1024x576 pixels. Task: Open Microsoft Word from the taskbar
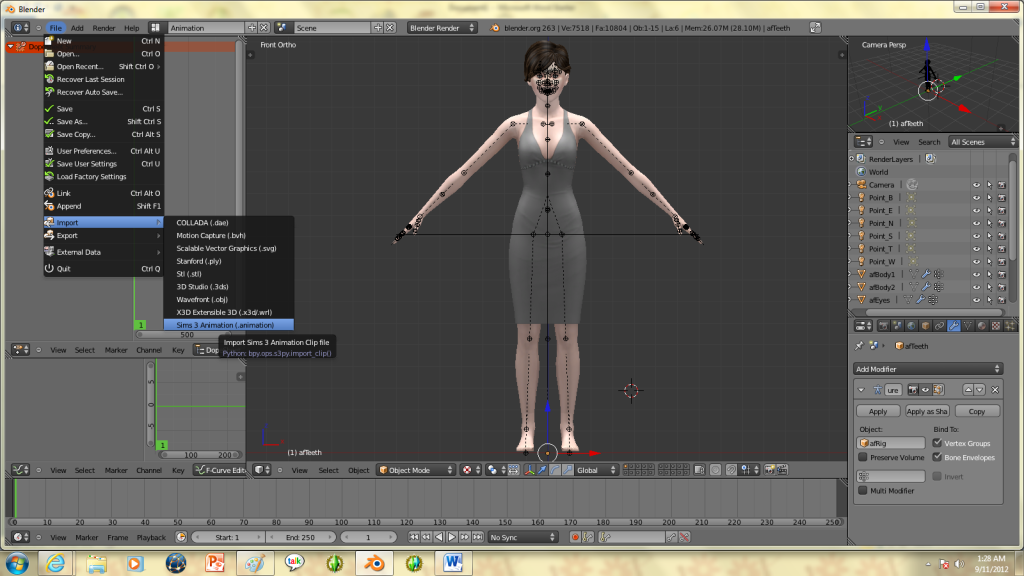(x=453, y=563)
